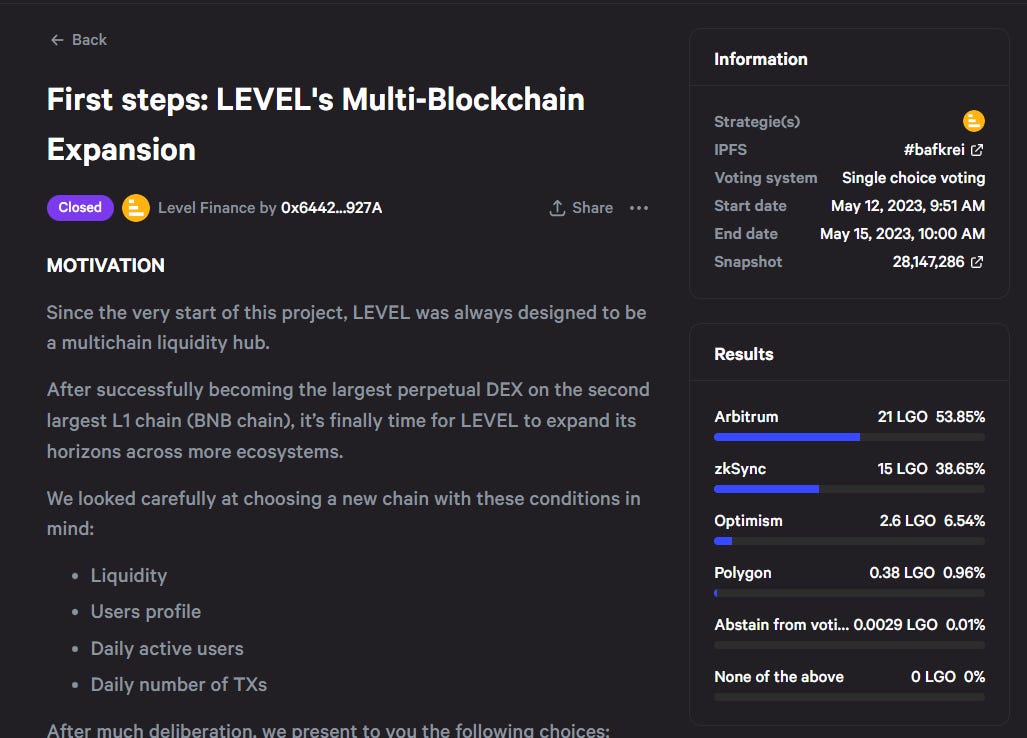Click the 'Single choice voting' value
This screenshot has height=738, width=1027.
tap(913, 178)
